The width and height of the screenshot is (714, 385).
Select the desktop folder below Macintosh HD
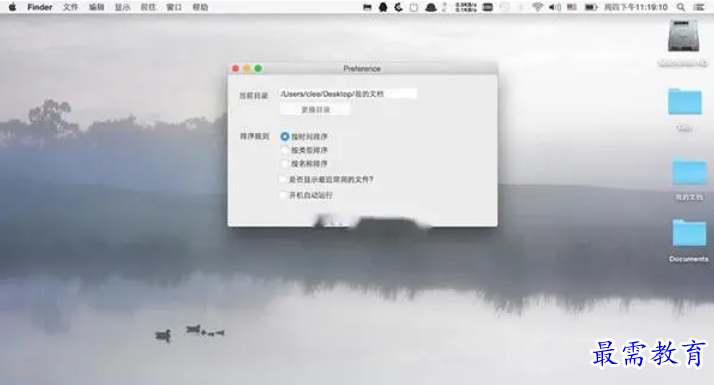click(685, 102)
